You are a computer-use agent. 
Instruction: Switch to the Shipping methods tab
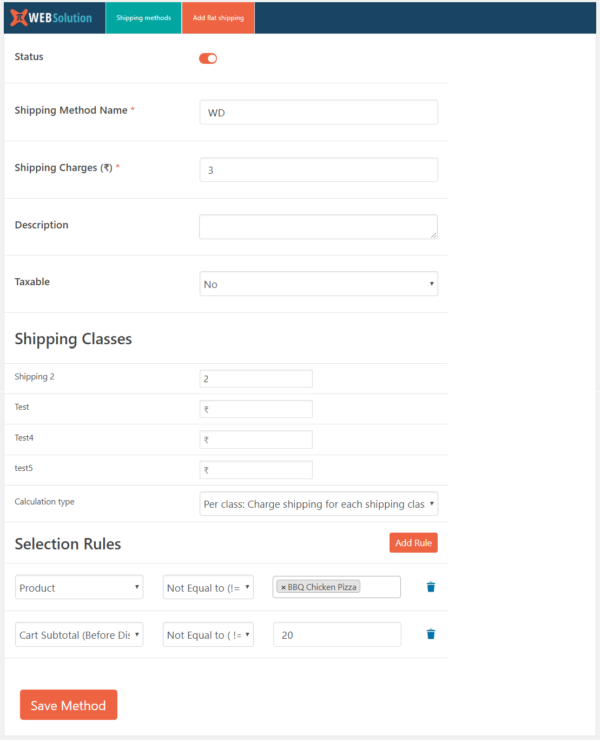pyautogui.click(x=143, y=18)
